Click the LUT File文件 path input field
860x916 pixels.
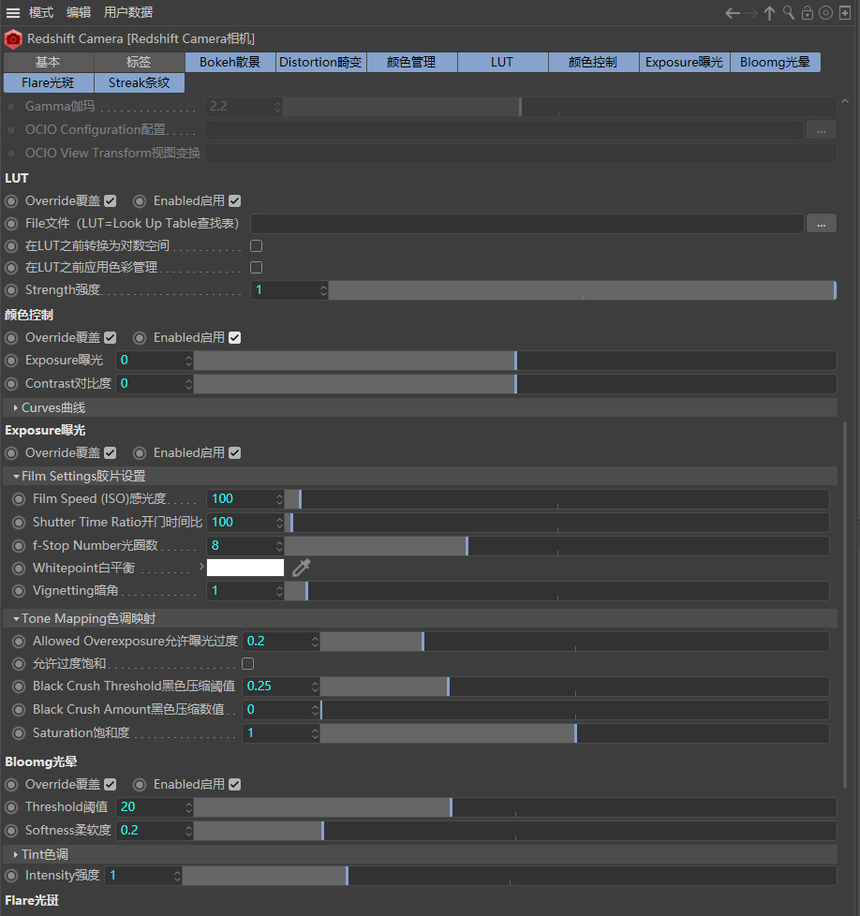click(x=527, y=224)
